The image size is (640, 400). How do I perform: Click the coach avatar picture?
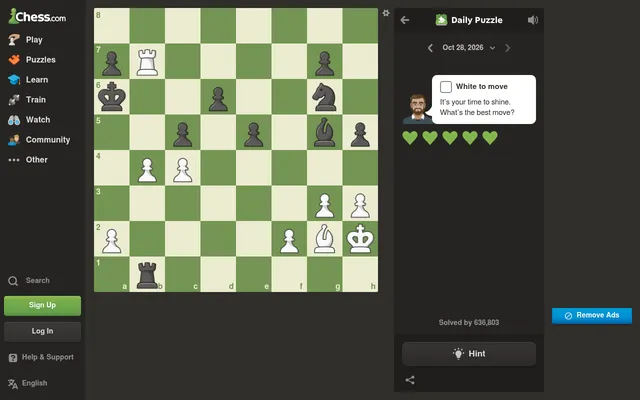click(x=418, y=109)
